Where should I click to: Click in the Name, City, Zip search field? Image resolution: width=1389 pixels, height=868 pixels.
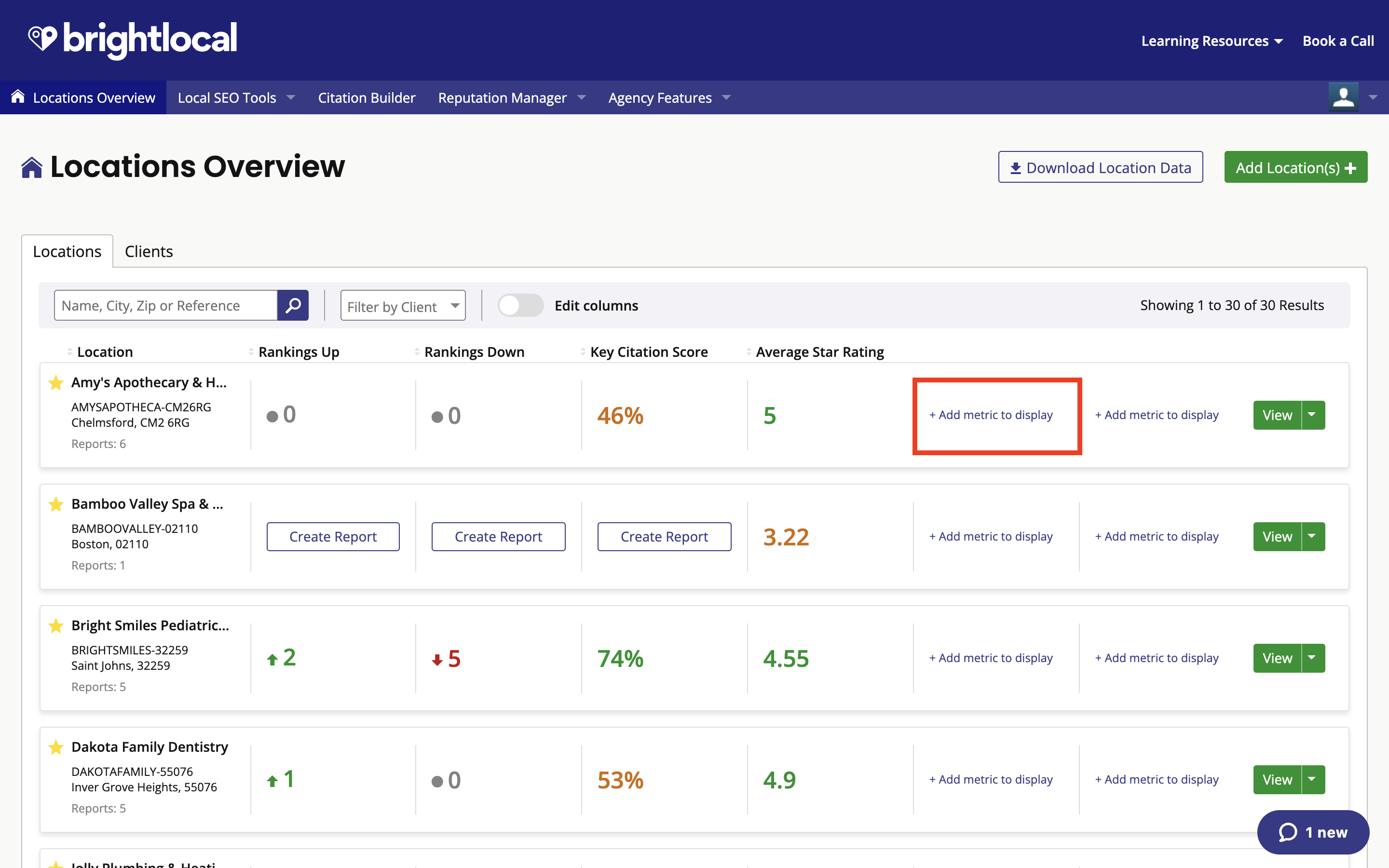tap(166, 305)
